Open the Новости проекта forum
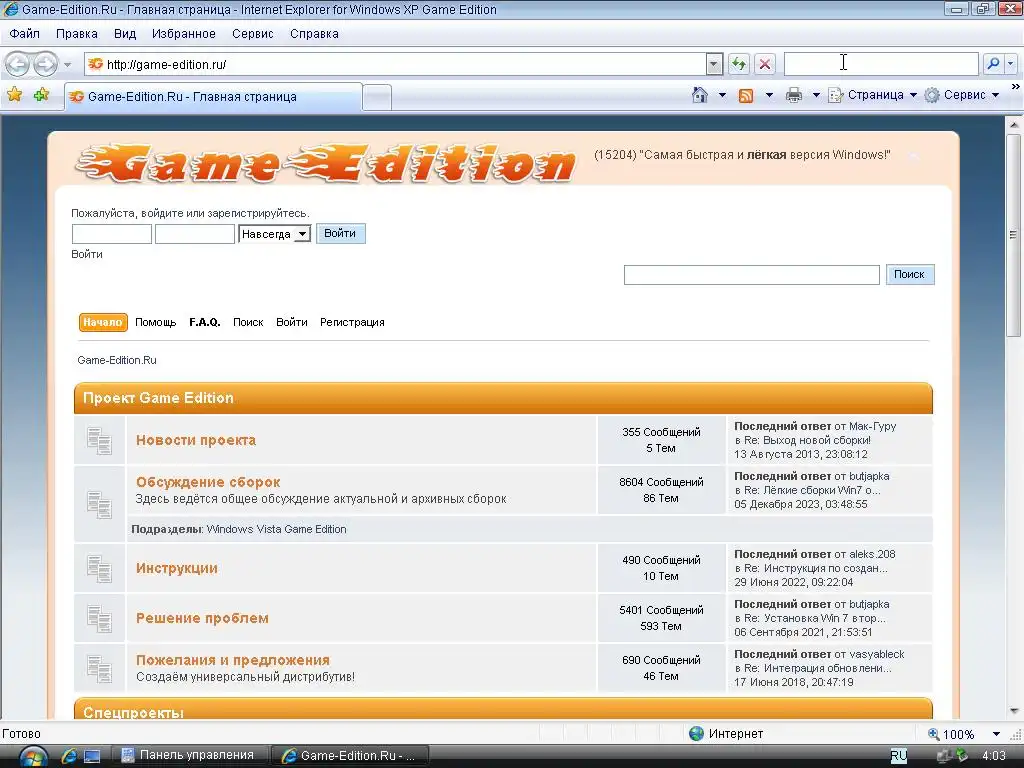Image resolution: width=1024 pixels, height=768 pixels. (196, 440)
